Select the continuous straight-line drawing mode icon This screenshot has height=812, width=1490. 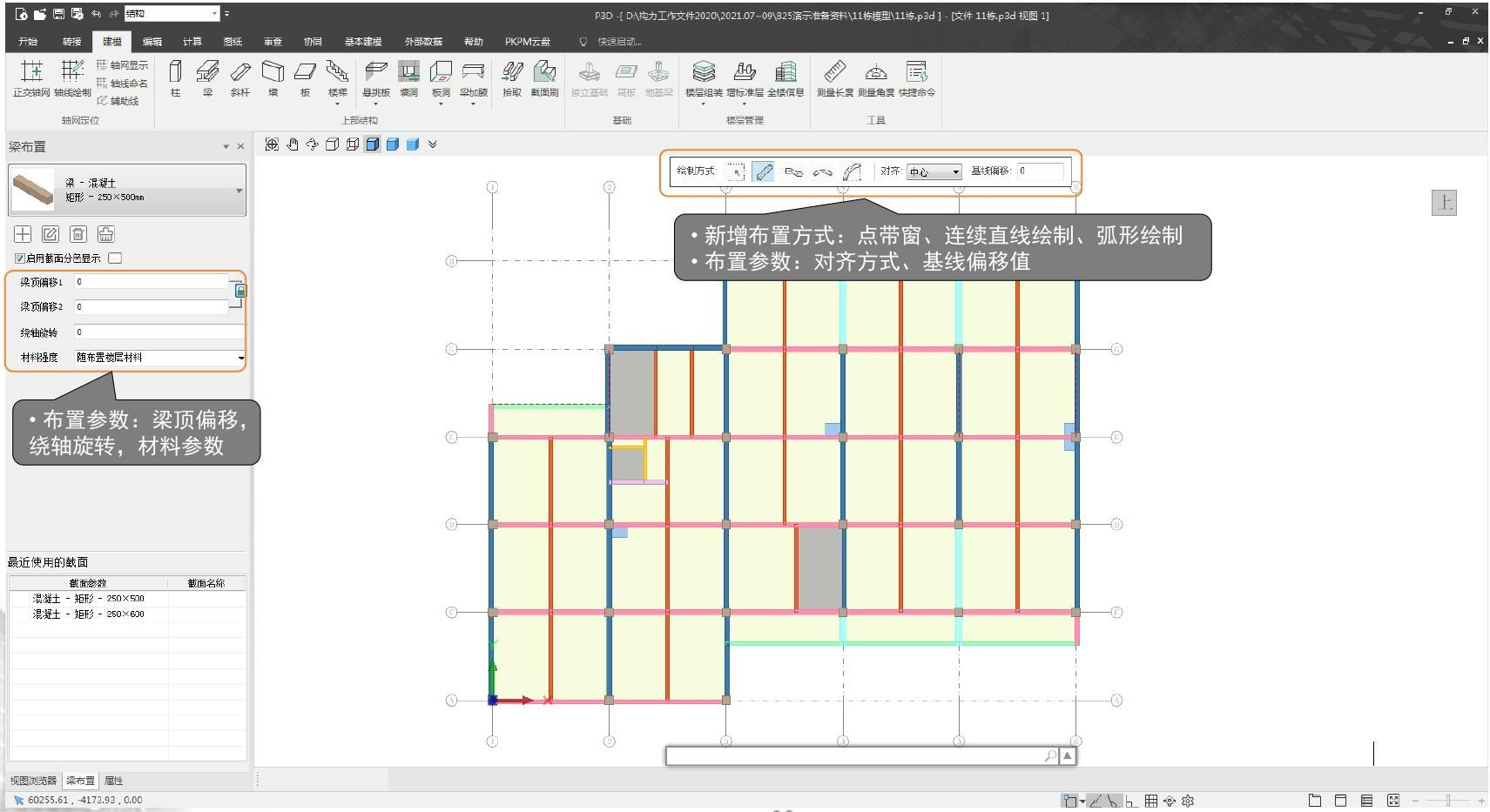[793, 172]
